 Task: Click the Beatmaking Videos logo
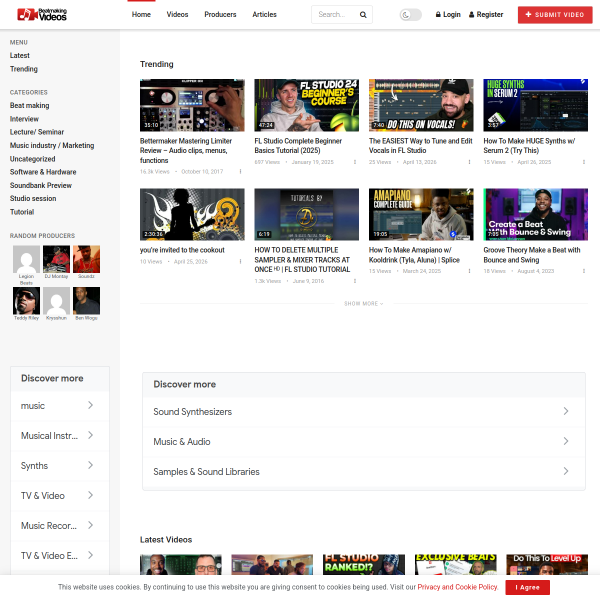pos(42,15)
